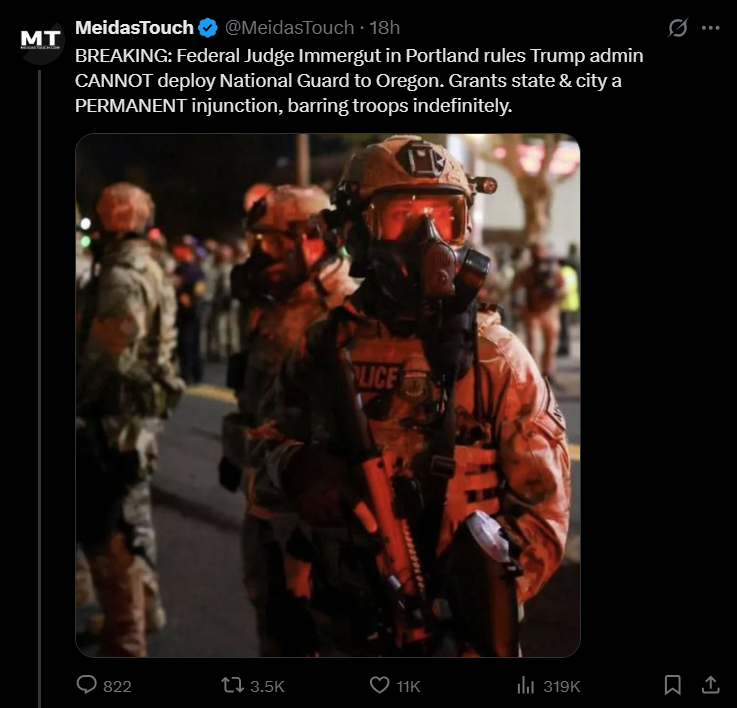The width and height of the screenshot is (737, 708).
Task: Click the reply icon with 822 comments
Action: pos(86,684)
